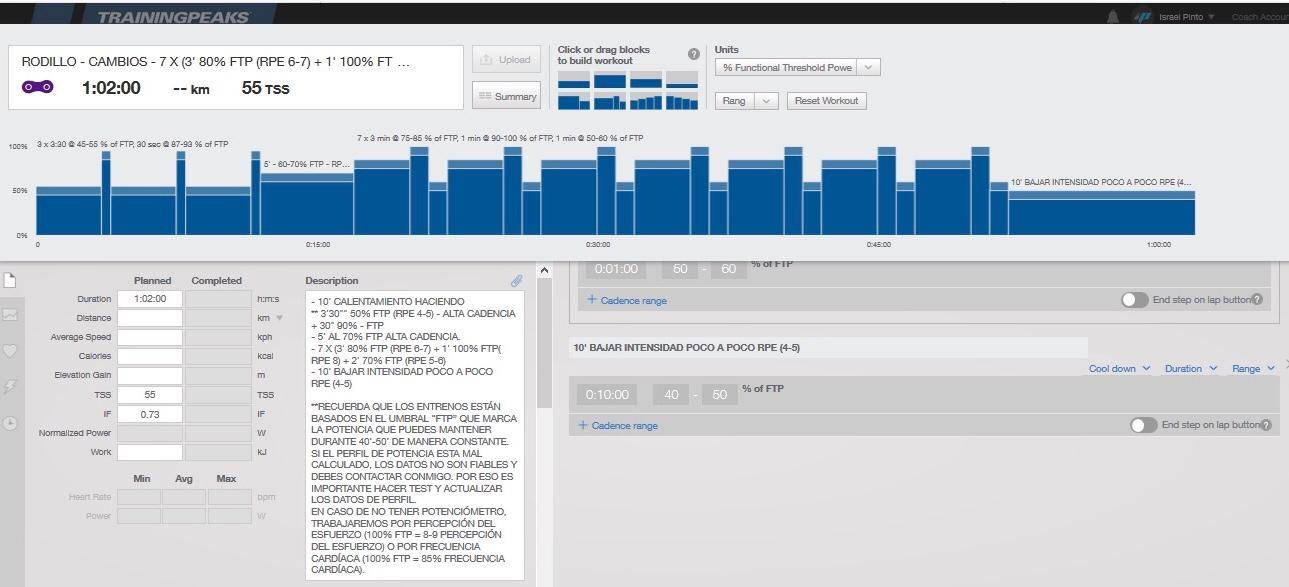Click the planned Calories field
Viewport: 1289px width, 587px height.
[150, 356]
